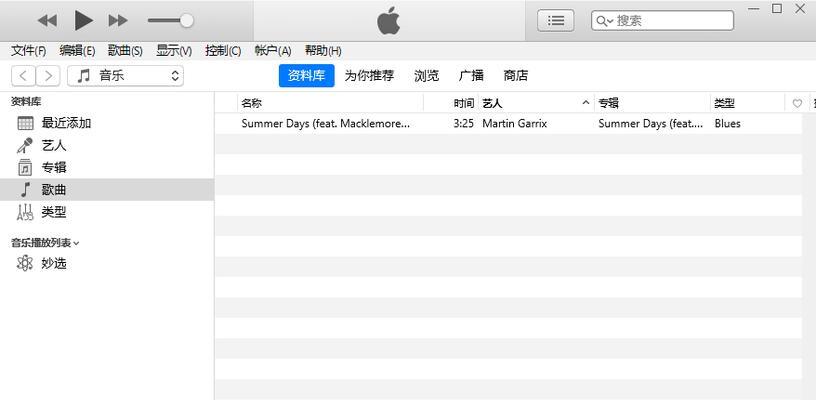The image size is (816, 400).
Task: Toggle the 艺人 column sort arrow
Action: point(586,103)
